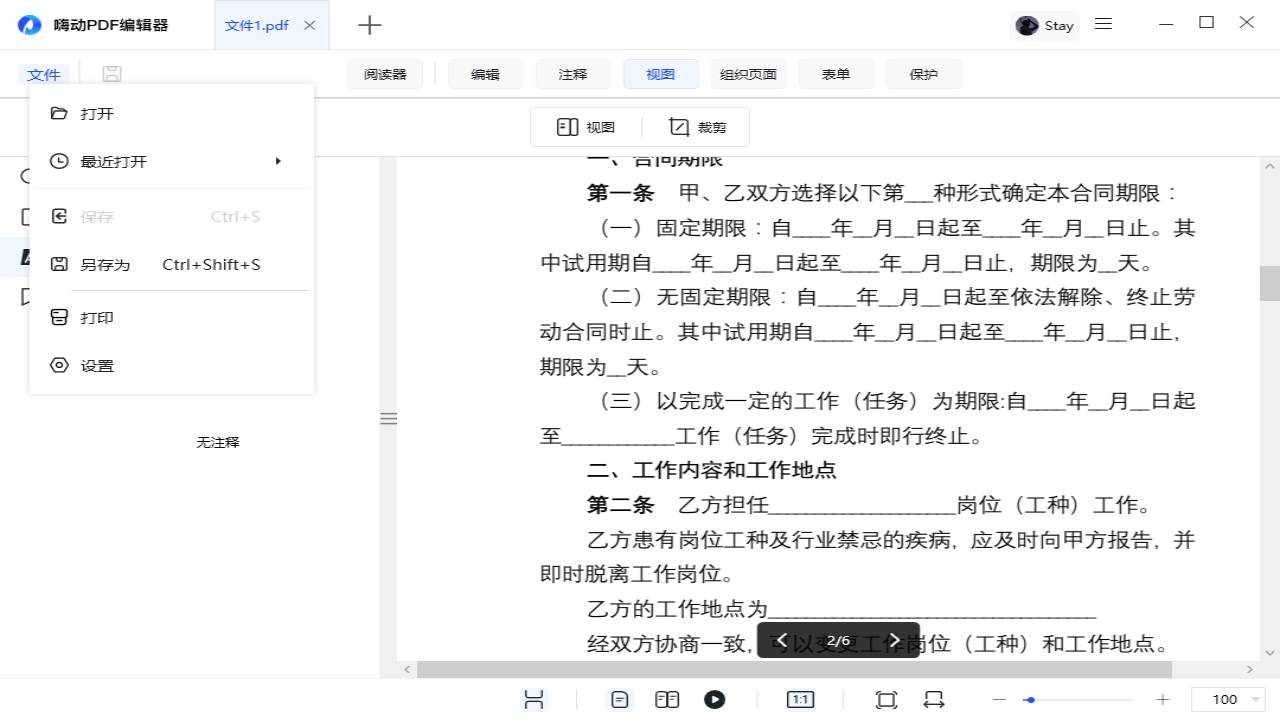
Task: Go to next page using right arrow
Action: [x=895, y=640]
